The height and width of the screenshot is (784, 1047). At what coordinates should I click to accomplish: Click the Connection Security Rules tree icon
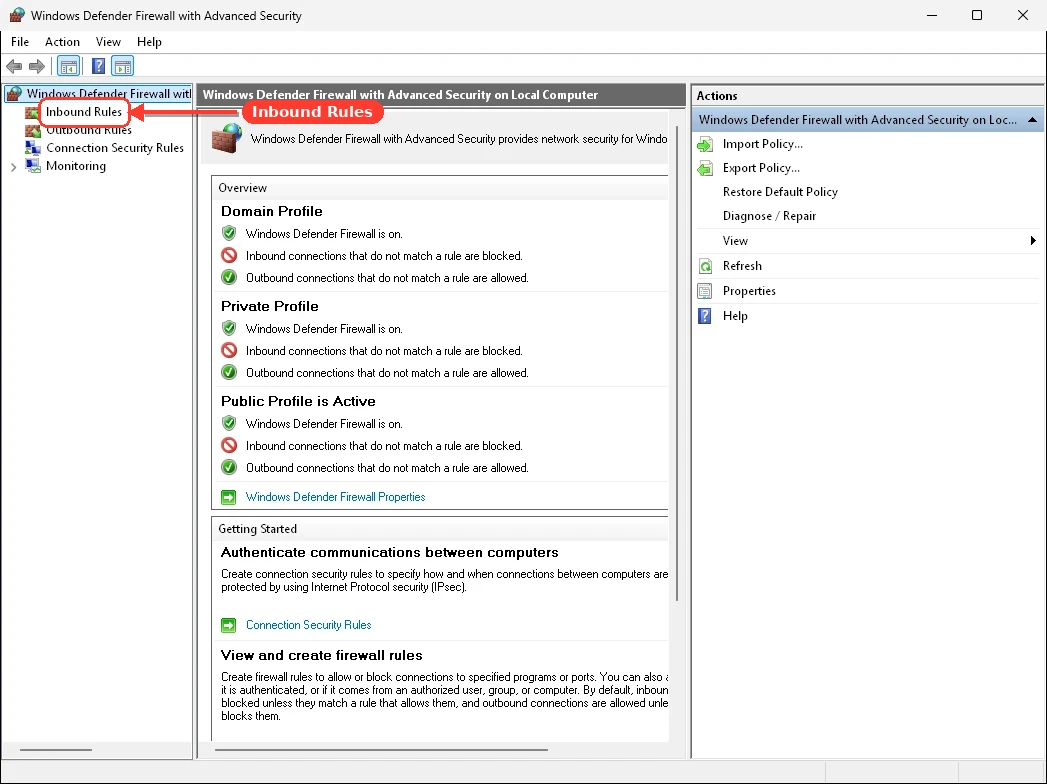(33, 148)
